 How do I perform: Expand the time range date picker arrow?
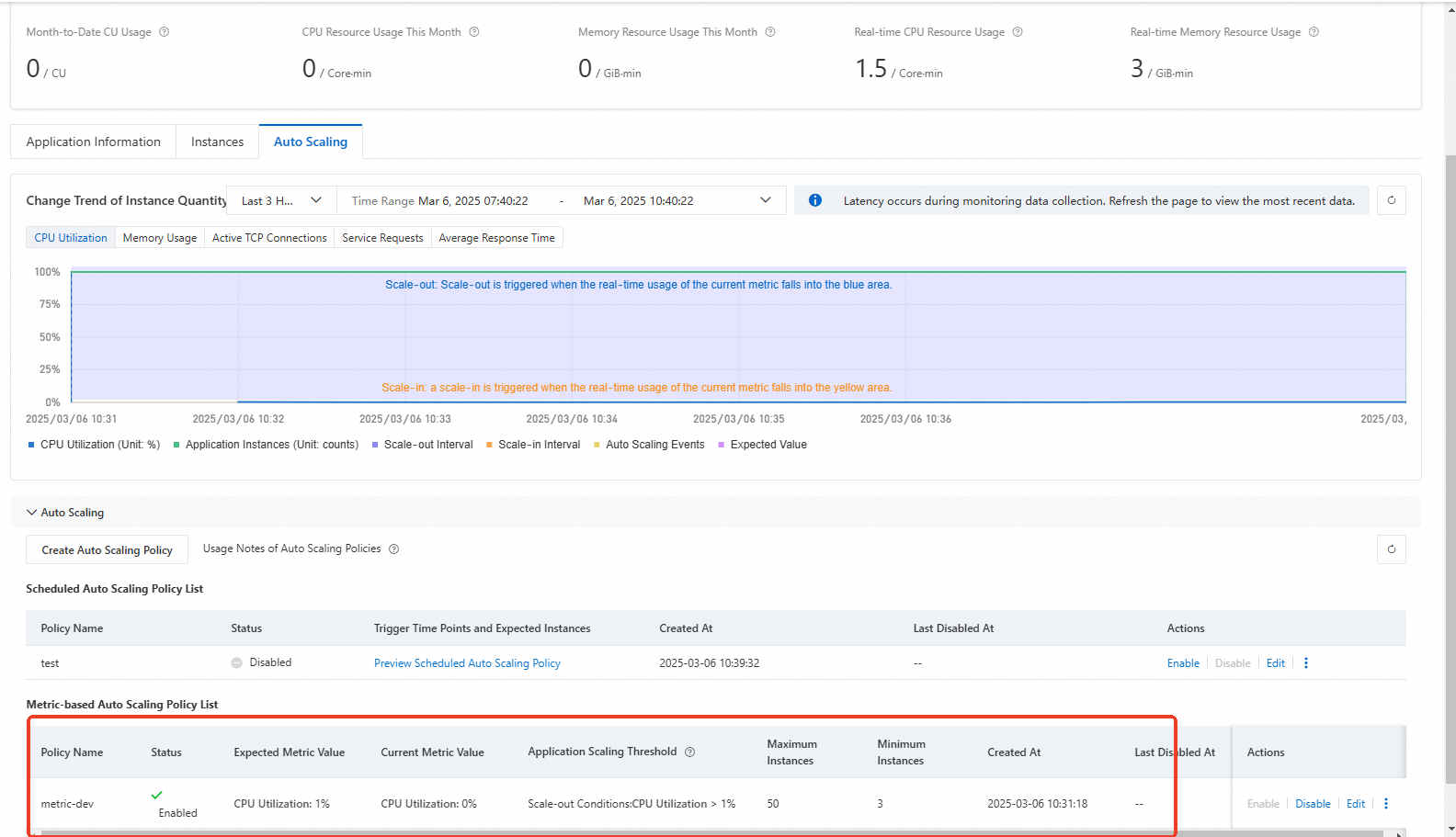[765, 200]
